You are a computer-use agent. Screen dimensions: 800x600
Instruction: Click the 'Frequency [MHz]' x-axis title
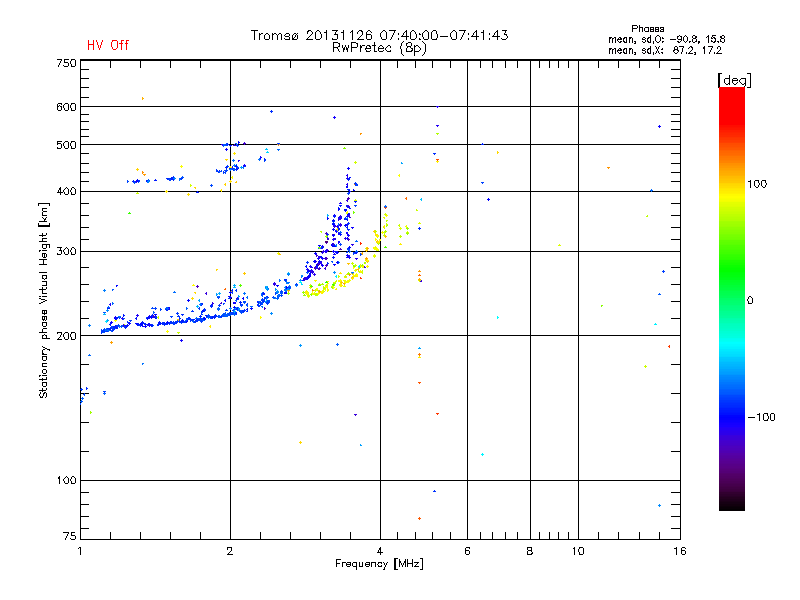pyautogui.click(x=379, y=564)
